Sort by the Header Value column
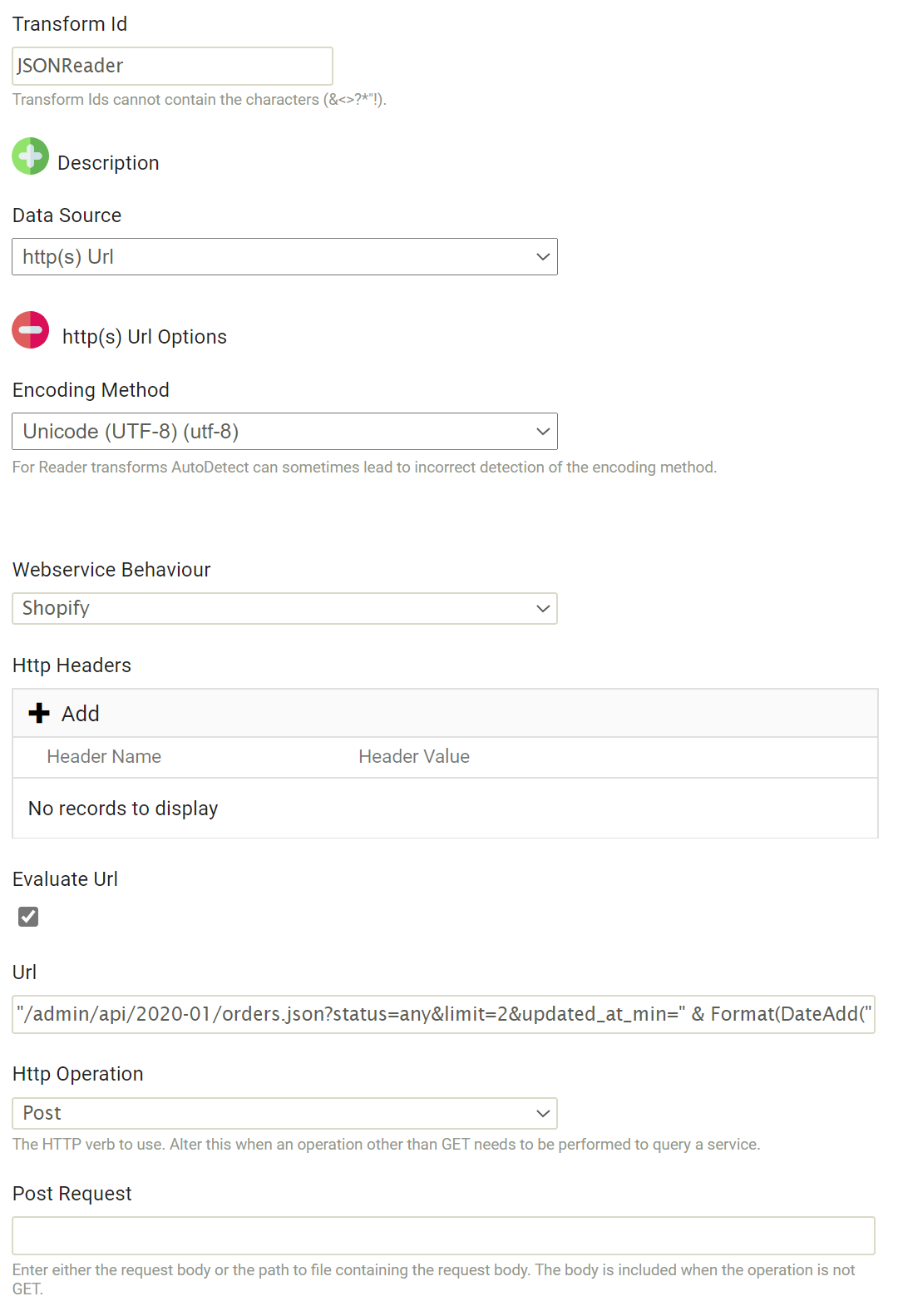This screenshot has width=898, height=1316. [x=414, y=757]
